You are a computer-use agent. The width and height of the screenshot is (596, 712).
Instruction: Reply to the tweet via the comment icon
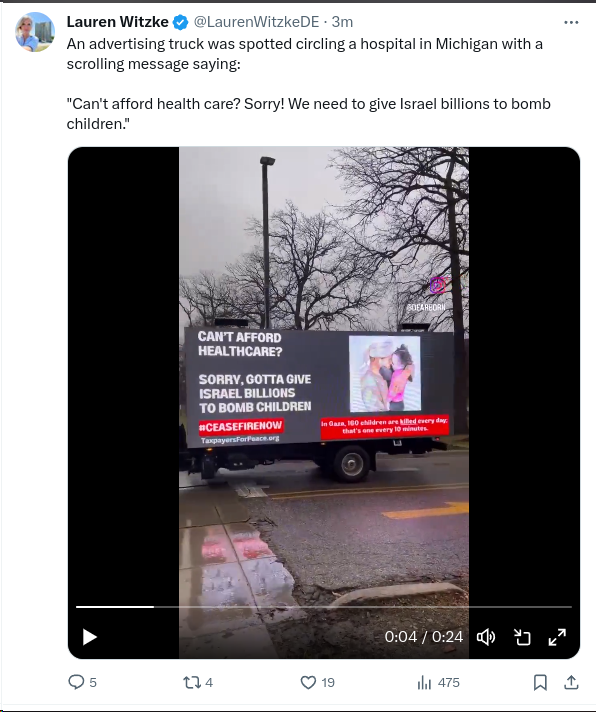[x=76, y=682]
